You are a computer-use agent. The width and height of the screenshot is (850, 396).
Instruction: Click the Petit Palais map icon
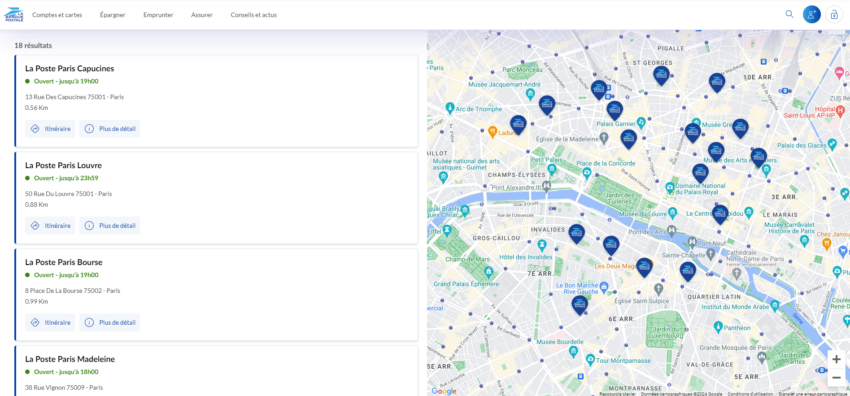click(552, 169)
